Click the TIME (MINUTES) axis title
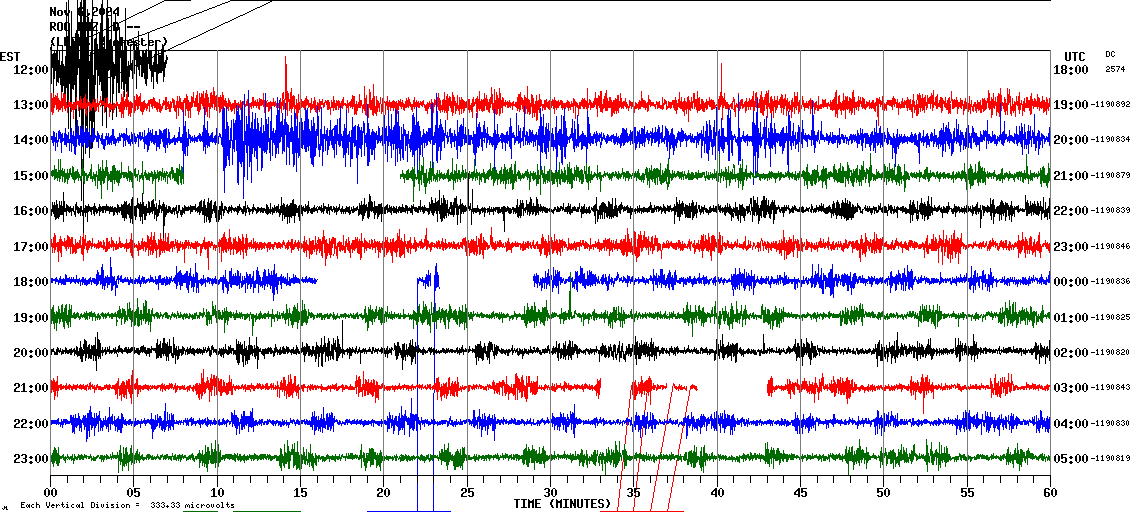 (x=562, y=504)
